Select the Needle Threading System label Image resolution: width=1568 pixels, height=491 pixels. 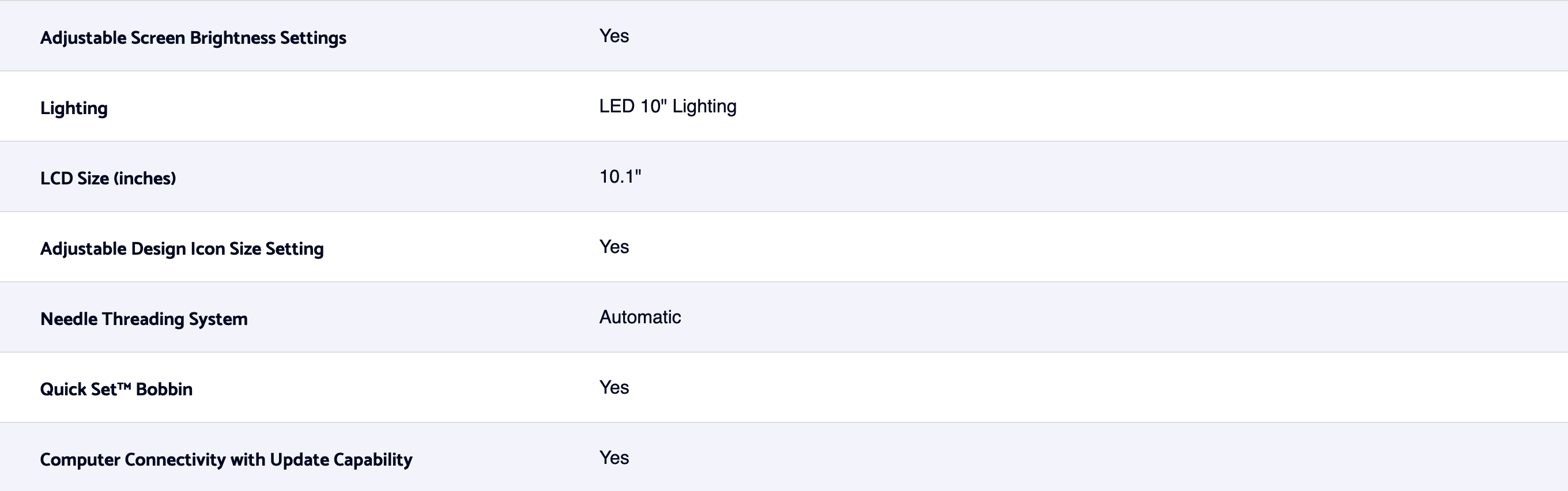click(144, 319)
